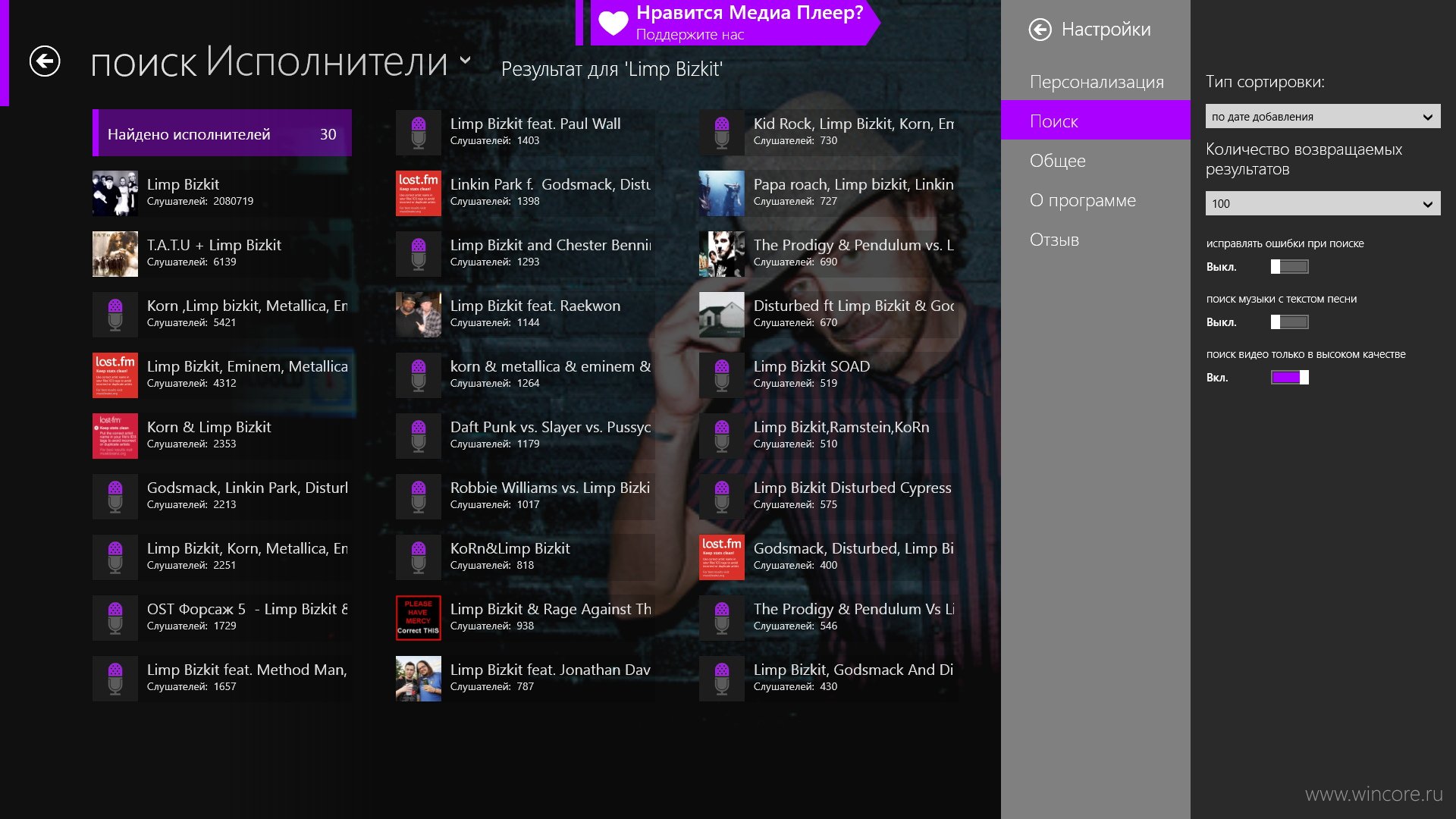Click last.fm icon for Korn & Limp Bizkit

(115, 436)
